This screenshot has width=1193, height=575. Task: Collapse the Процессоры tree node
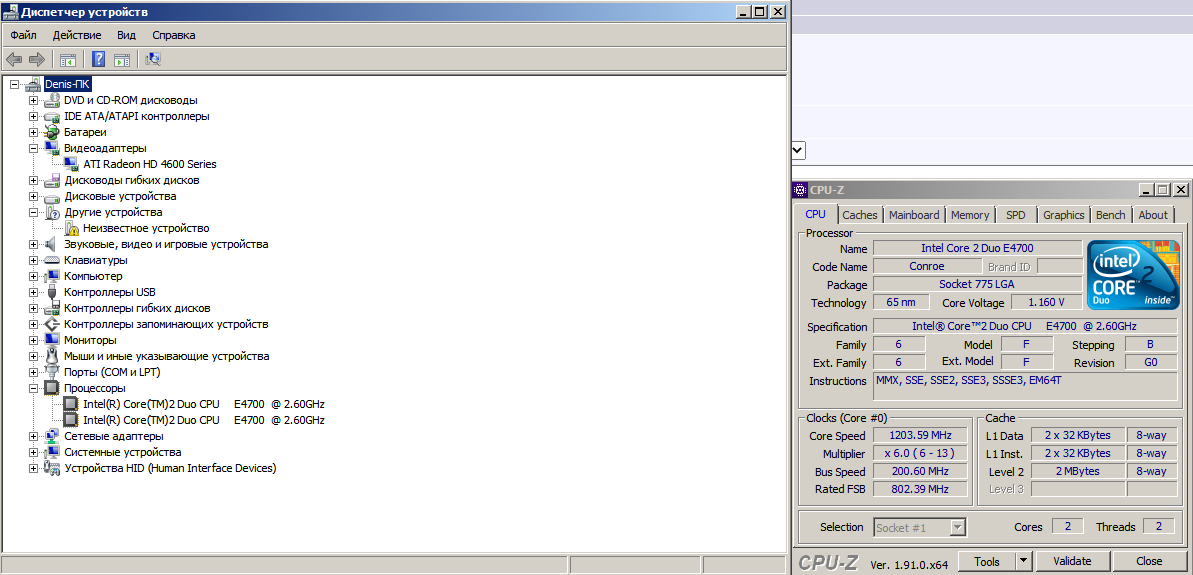point(33,388)
